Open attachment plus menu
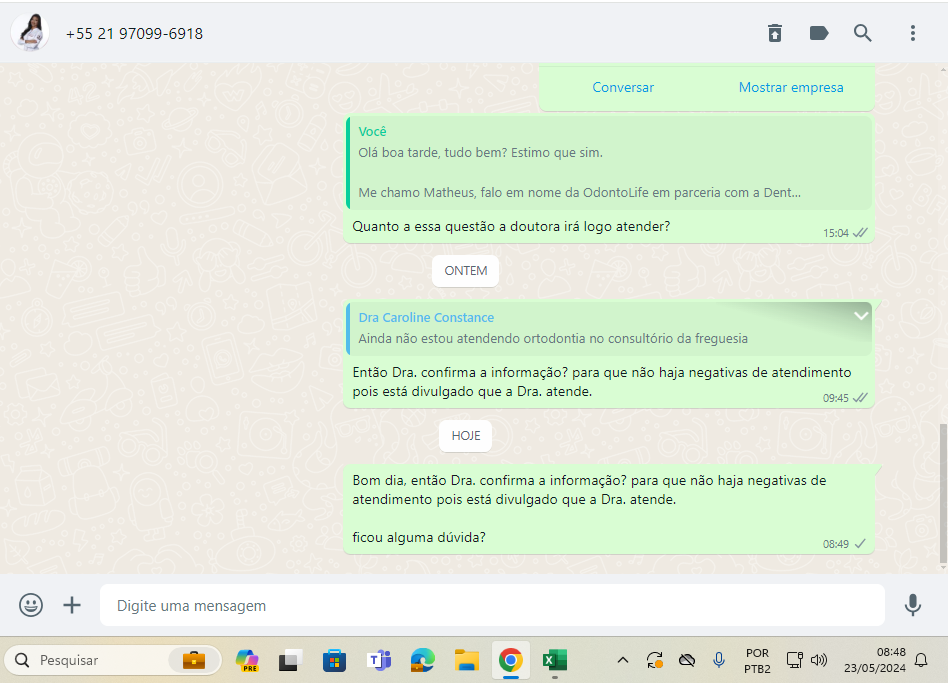The image size is (948, 683). 72,605
